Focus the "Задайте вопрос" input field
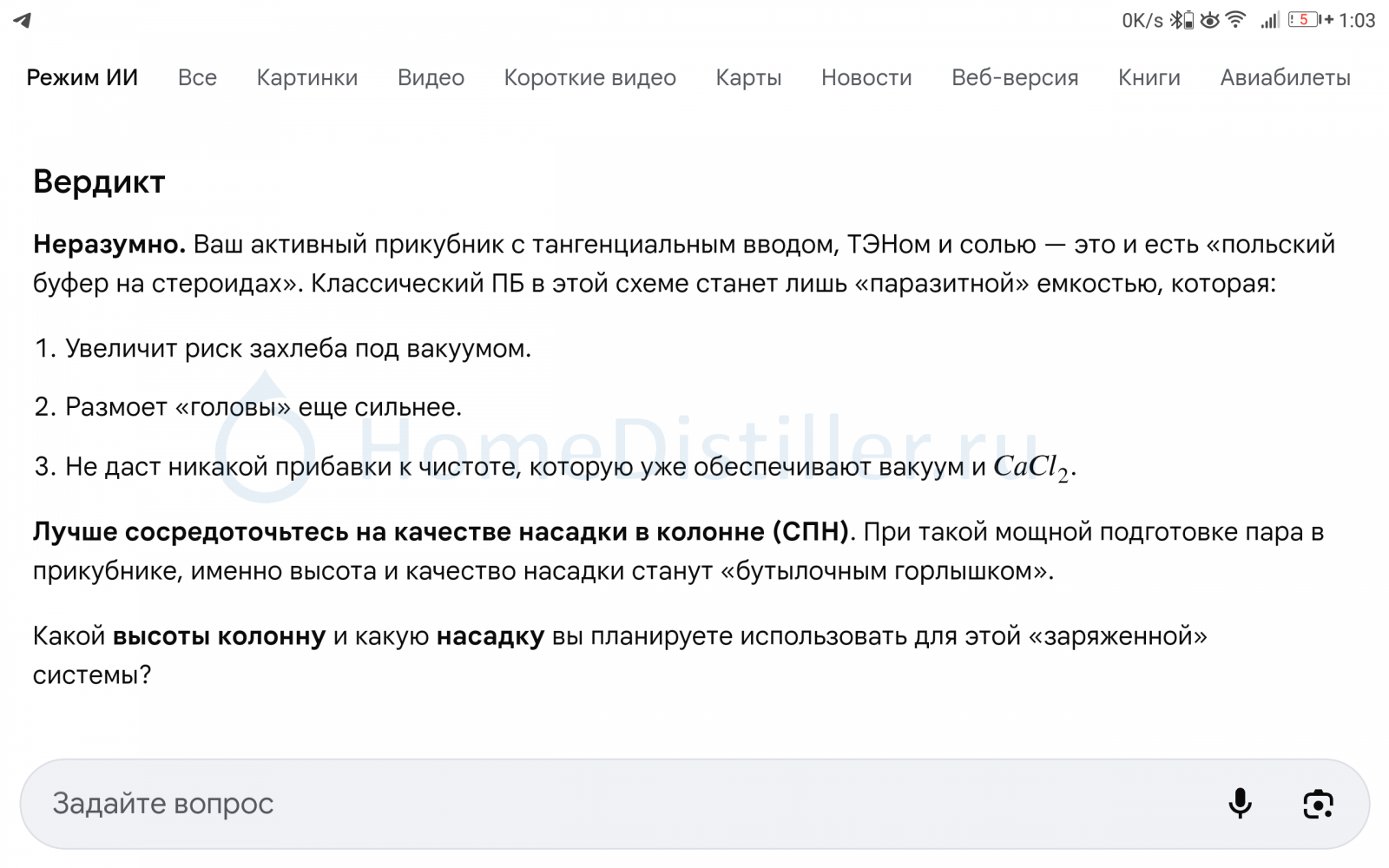This screenshot has width=1389, height=868. [608, 804]
